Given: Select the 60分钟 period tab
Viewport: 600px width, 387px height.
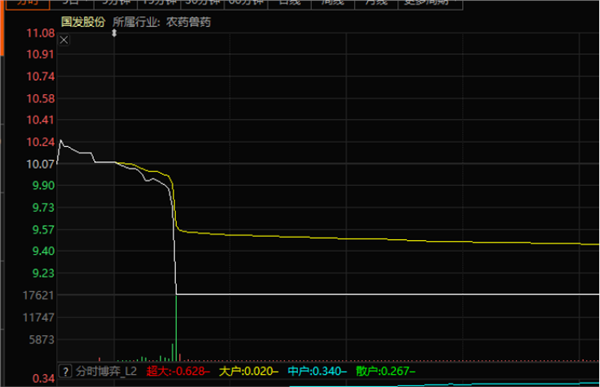Looking at the screenshot, I should pyautogui.click(x=246, y=3).
